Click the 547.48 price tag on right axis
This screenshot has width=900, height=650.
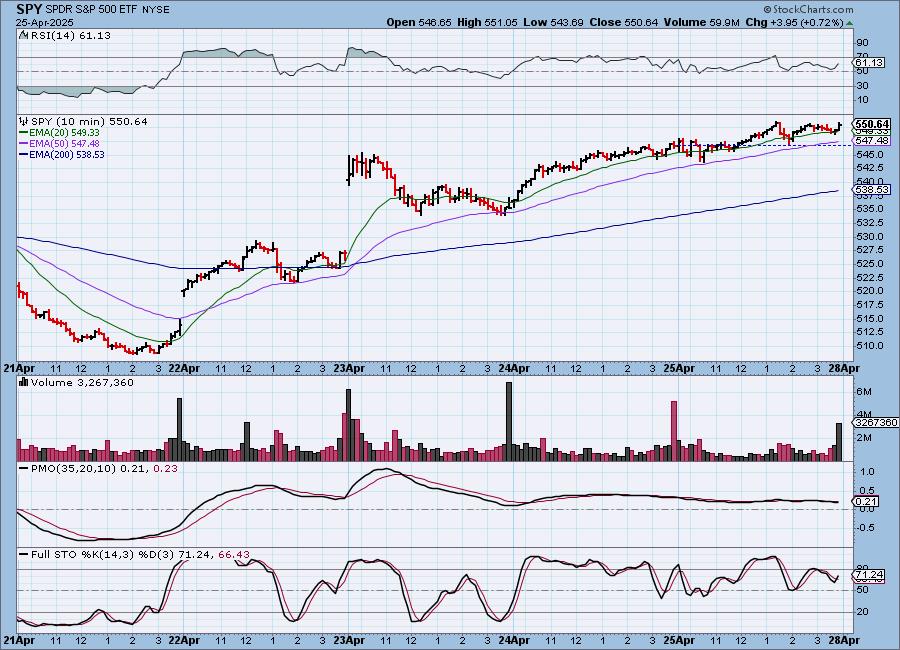(872, 141)
